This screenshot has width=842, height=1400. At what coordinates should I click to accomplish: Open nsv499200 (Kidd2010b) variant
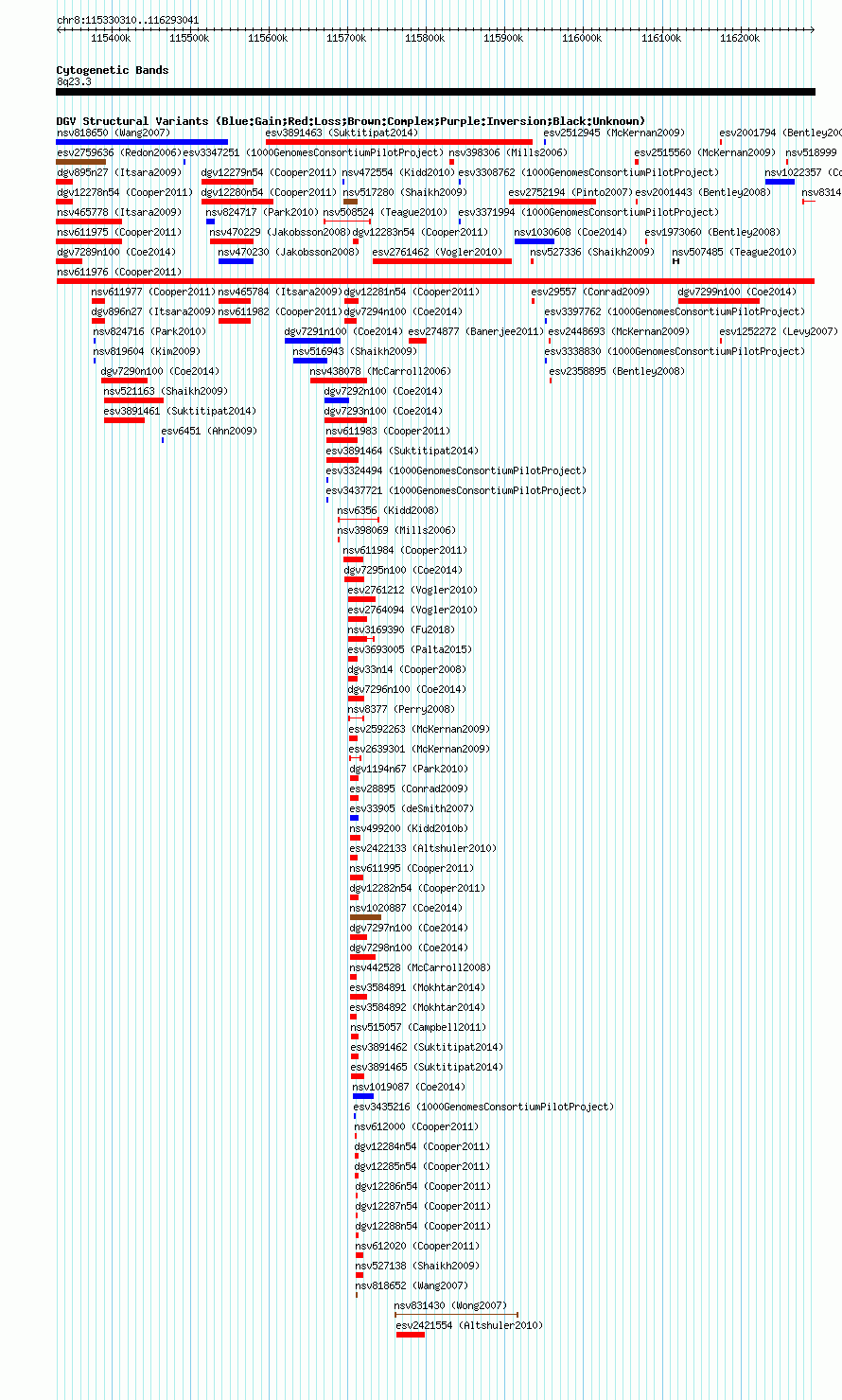pyautogui.click(x=409, y=828)
